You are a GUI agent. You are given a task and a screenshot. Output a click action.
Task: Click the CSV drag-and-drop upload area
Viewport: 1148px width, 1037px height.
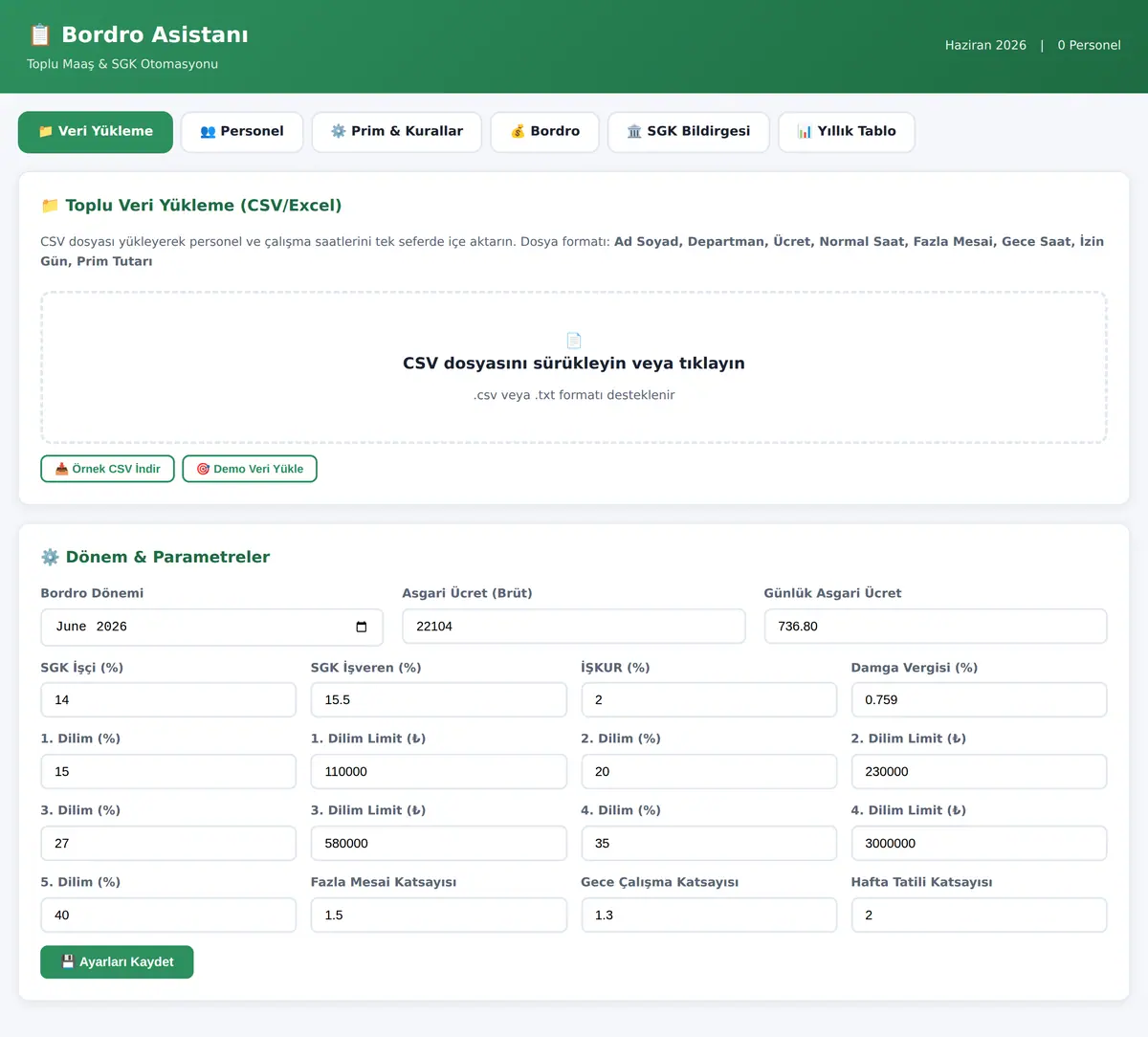click(x=574, y=367)
